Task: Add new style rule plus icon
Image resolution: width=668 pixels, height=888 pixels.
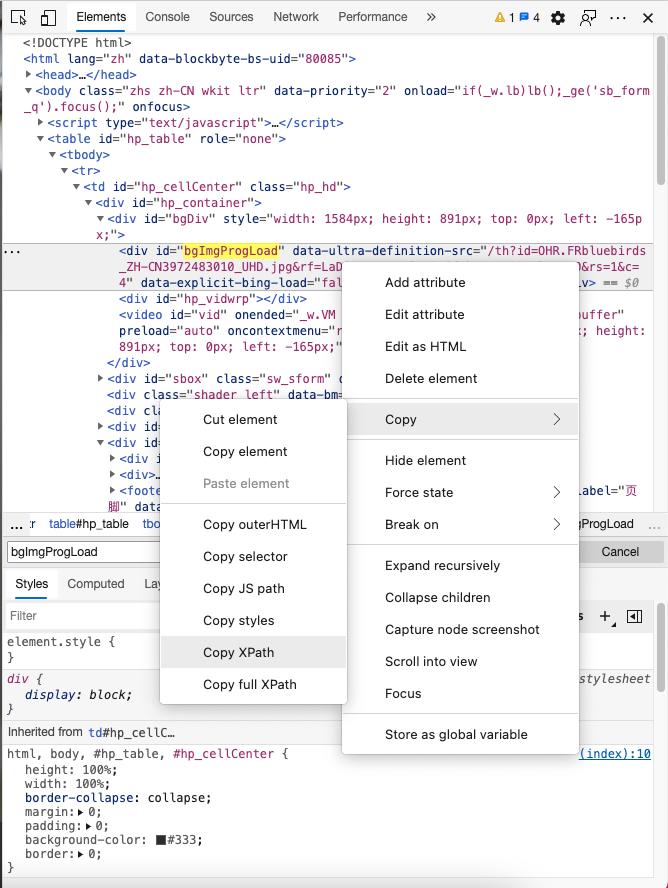Action: pyautogui.click(x=605, y=616)
